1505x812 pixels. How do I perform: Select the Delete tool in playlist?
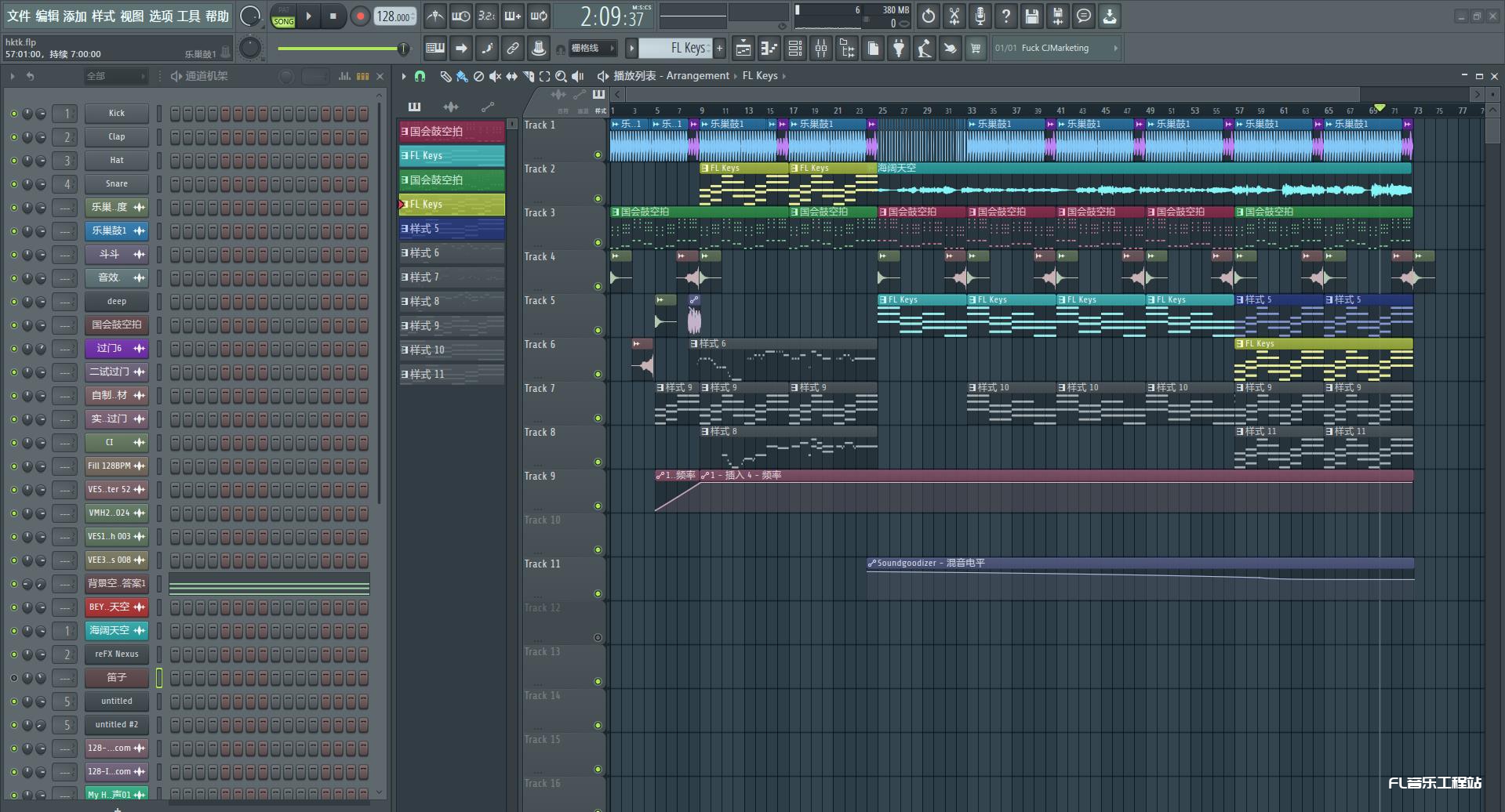click(x=478, y=76)
